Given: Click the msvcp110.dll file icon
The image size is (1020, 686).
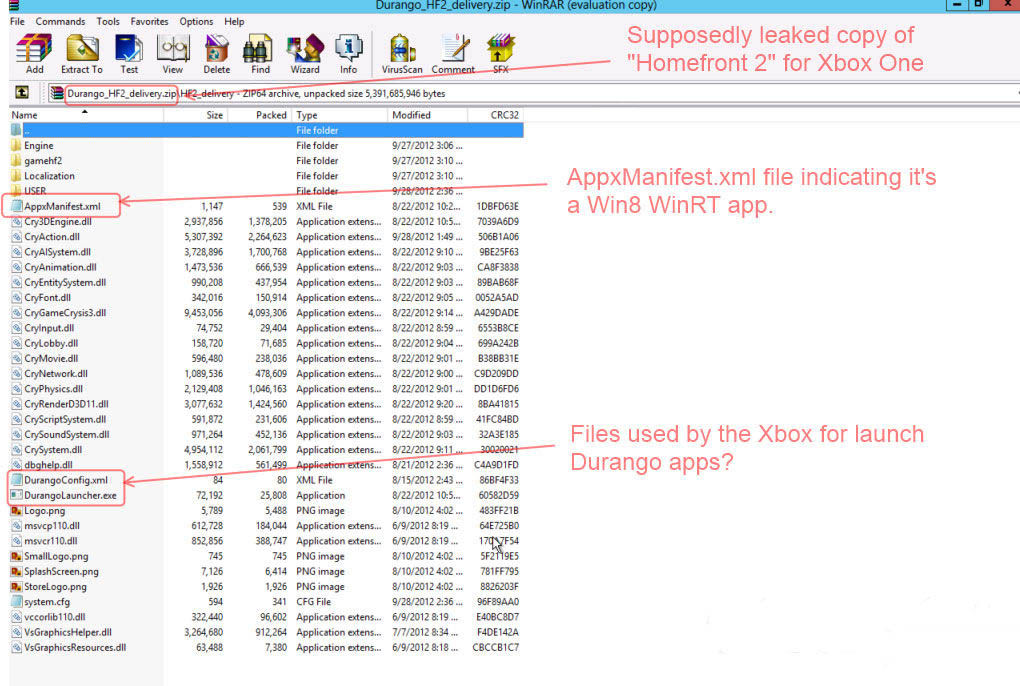Looking at the screenshot, I should (16, 525).
